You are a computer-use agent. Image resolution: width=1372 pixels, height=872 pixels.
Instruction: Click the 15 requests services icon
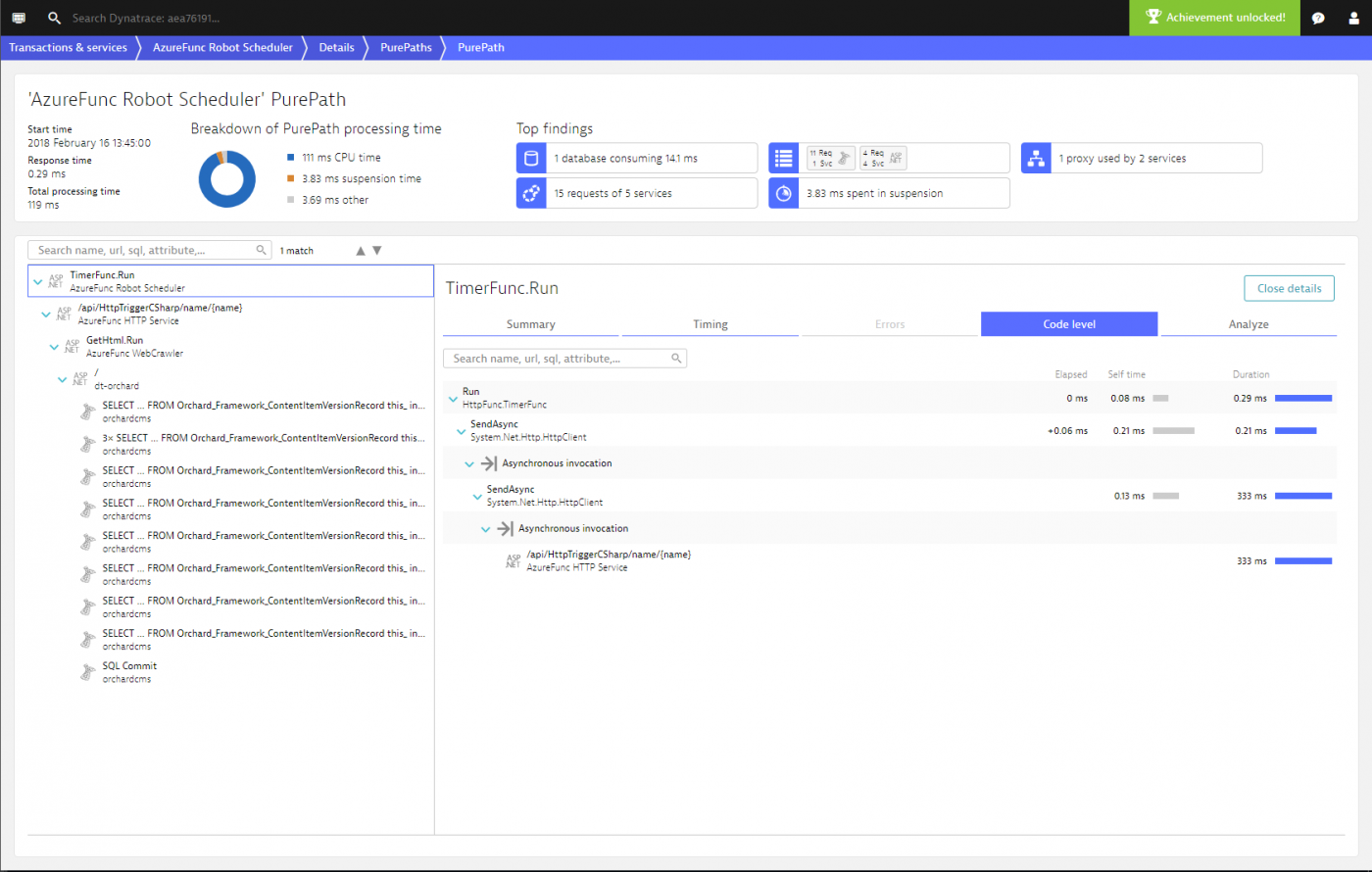(x=531, y=193)
